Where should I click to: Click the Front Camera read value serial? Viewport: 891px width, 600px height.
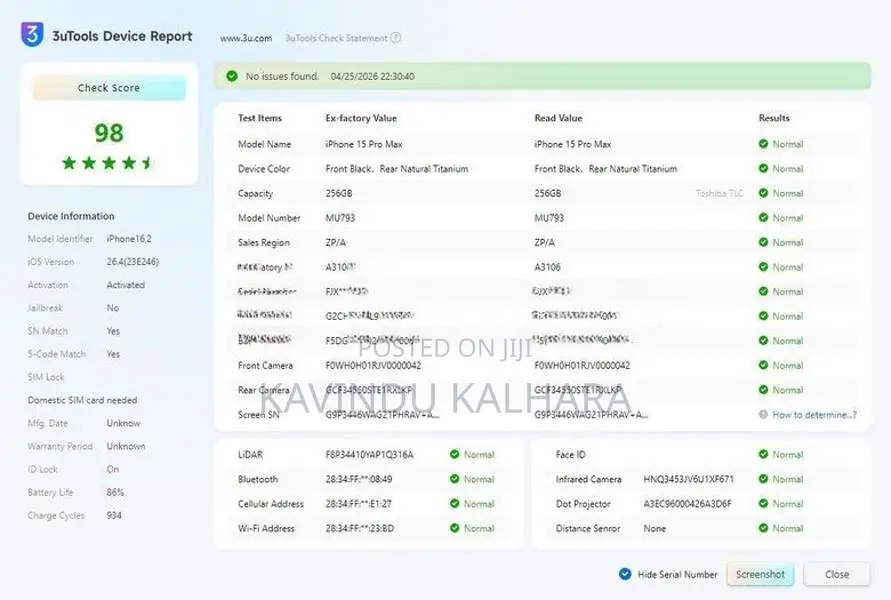click(x=582, y=365)
